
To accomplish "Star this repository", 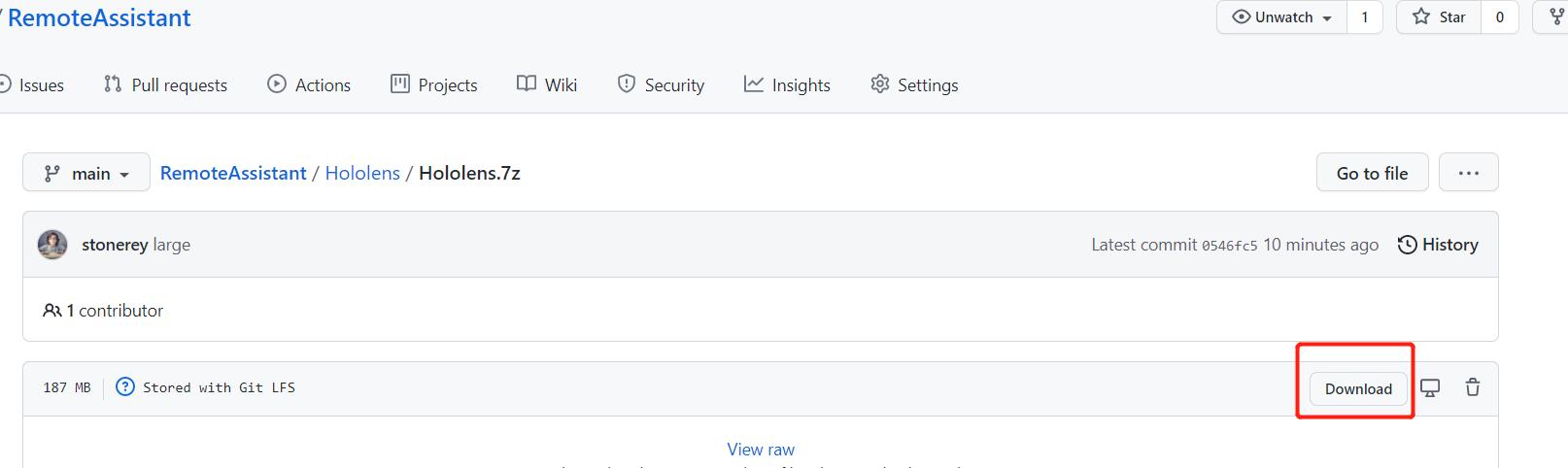I will click(x=1439, y=17).
